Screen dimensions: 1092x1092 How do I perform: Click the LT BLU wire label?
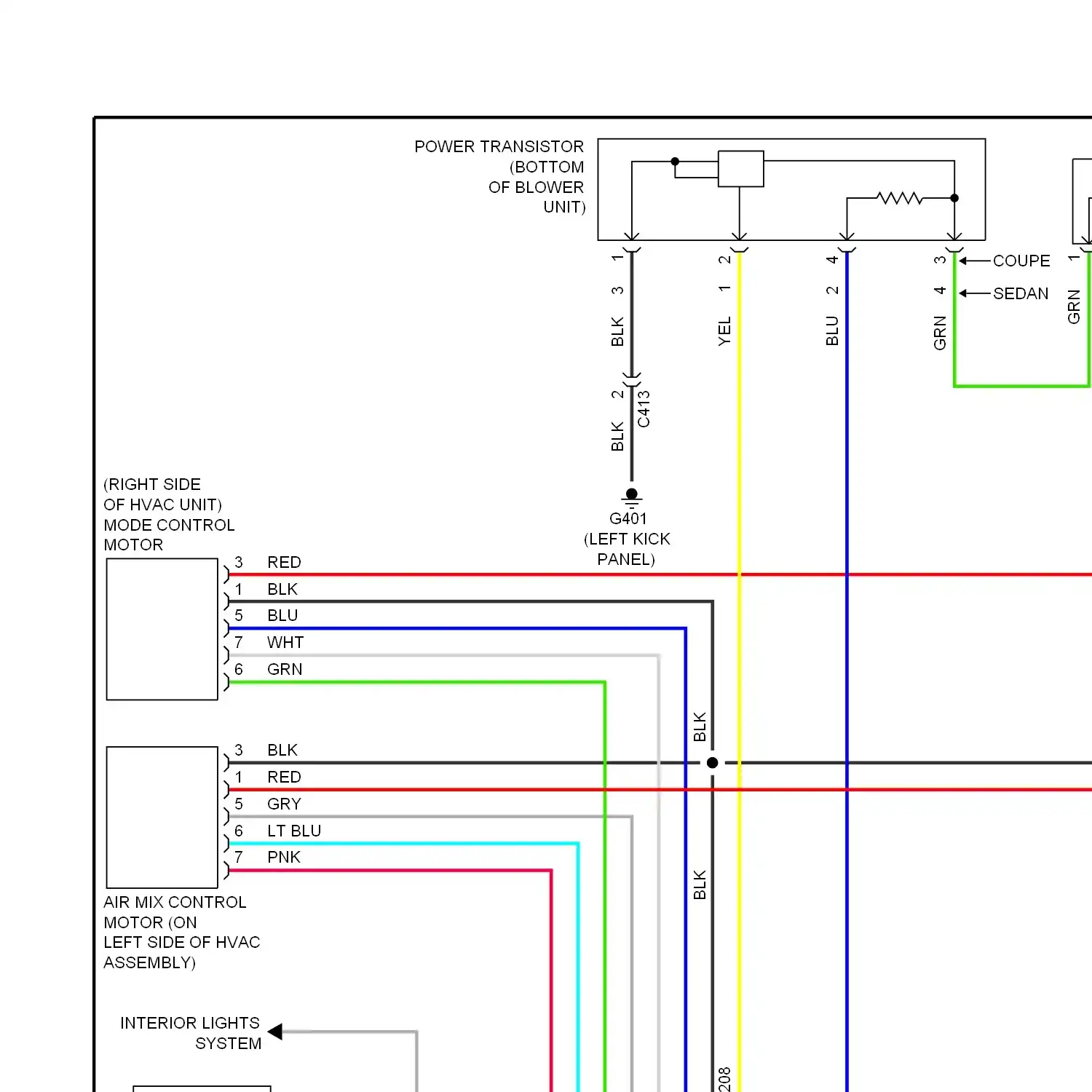click(294, 831)
